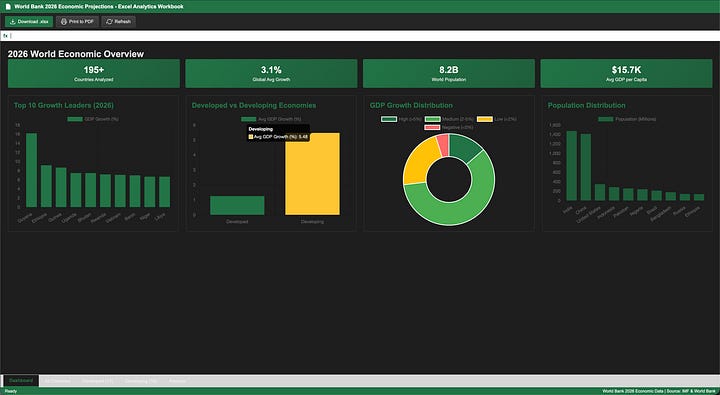Click the 'Source: IMF & World Bank' status text

[x=691, y=391]
